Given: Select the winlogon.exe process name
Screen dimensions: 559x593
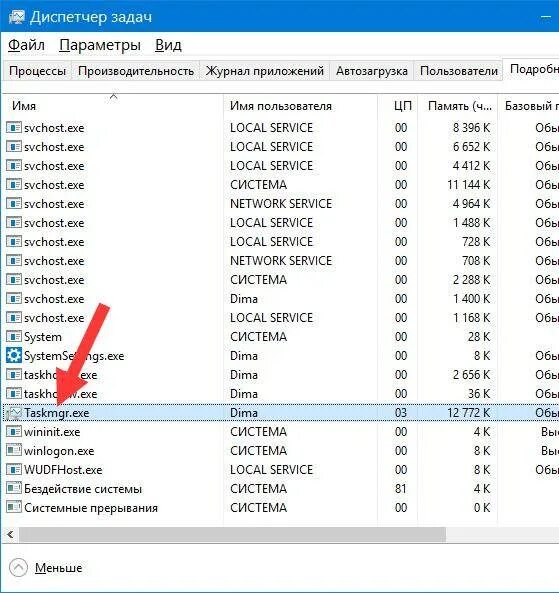Looking at the screenshot, I should pos(59,451).
